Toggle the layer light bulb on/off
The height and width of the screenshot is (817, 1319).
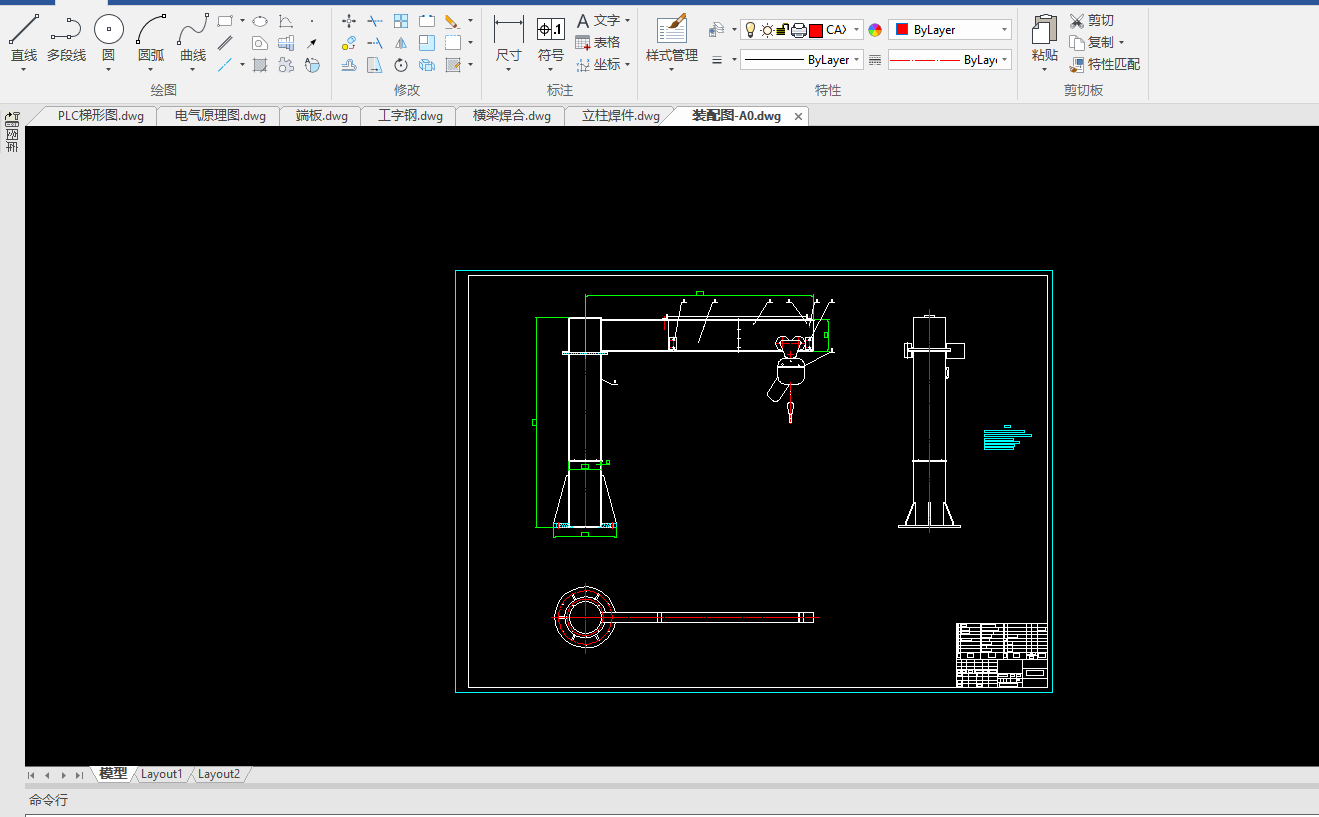[751, 30]
